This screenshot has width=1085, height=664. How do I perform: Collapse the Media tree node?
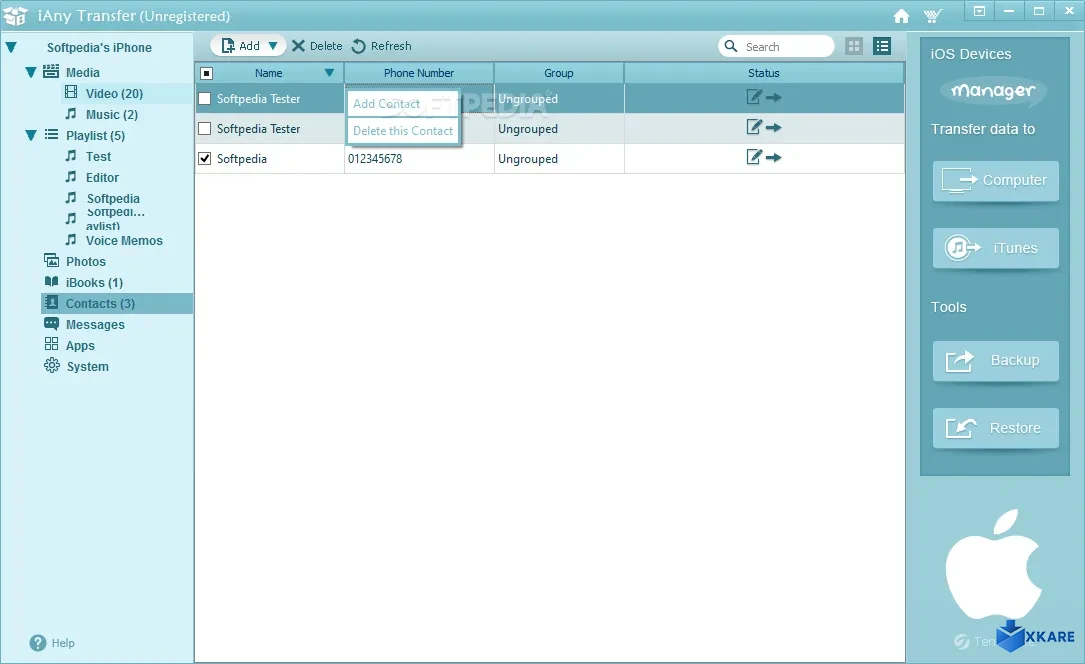(x=30, y=73)
